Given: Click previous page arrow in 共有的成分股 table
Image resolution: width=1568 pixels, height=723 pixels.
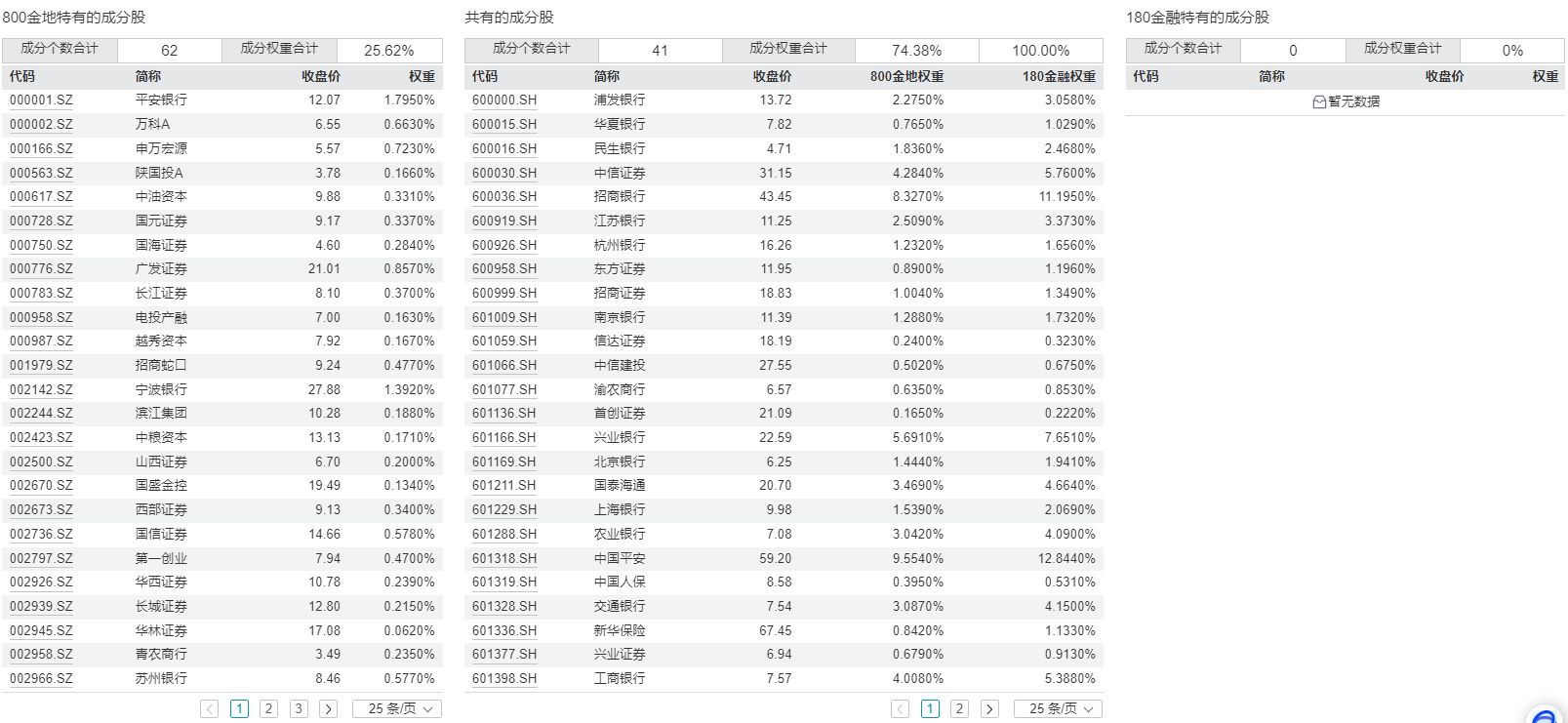Looking at the screenshot, I should pyautogui.click(x=900, y=709).
